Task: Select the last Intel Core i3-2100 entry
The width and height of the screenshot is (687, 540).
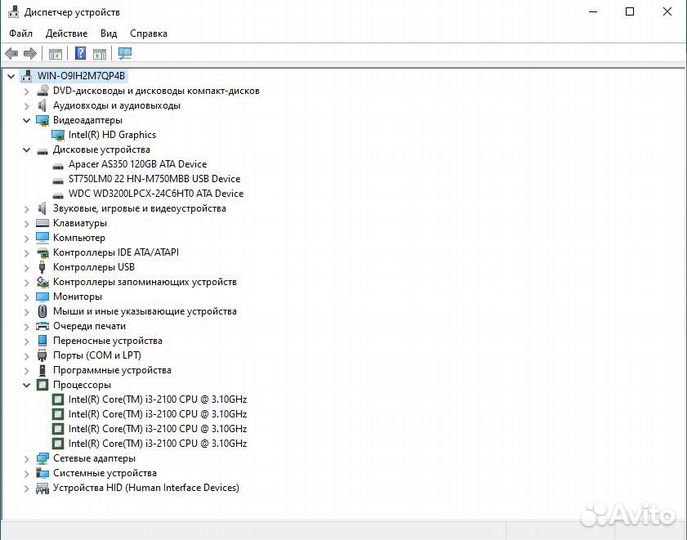Action: [158, 444]
